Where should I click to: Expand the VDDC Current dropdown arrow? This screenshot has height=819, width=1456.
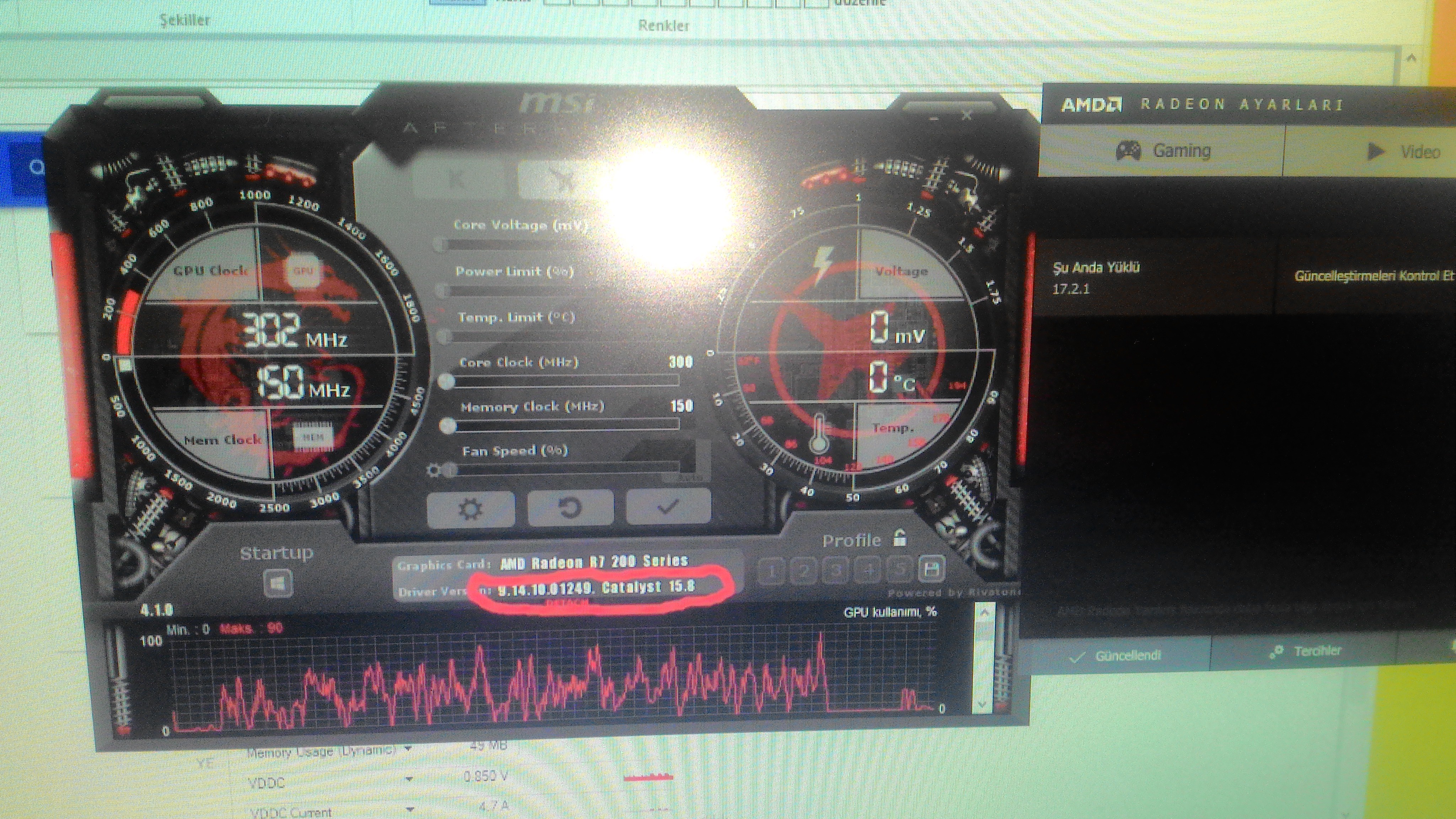[410, 809]
